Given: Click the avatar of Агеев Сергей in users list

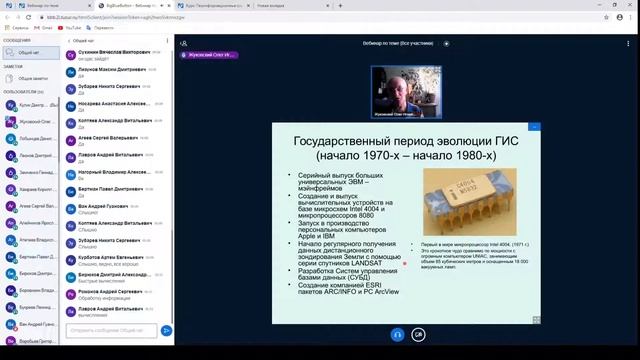Looking at the screenshot, I should click(x=11, y=206).
